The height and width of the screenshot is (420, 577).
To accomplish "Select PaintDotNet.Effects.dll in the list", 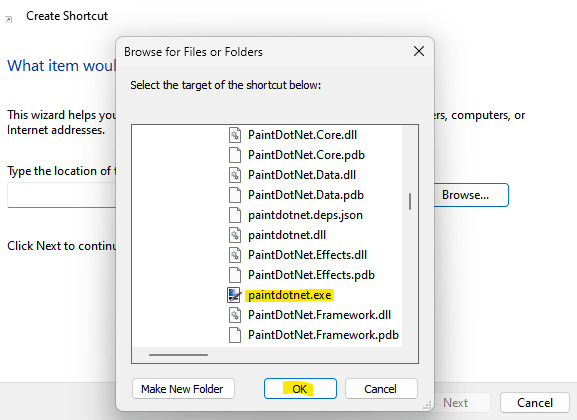I will pyautogui.click(x=307, y=255).
